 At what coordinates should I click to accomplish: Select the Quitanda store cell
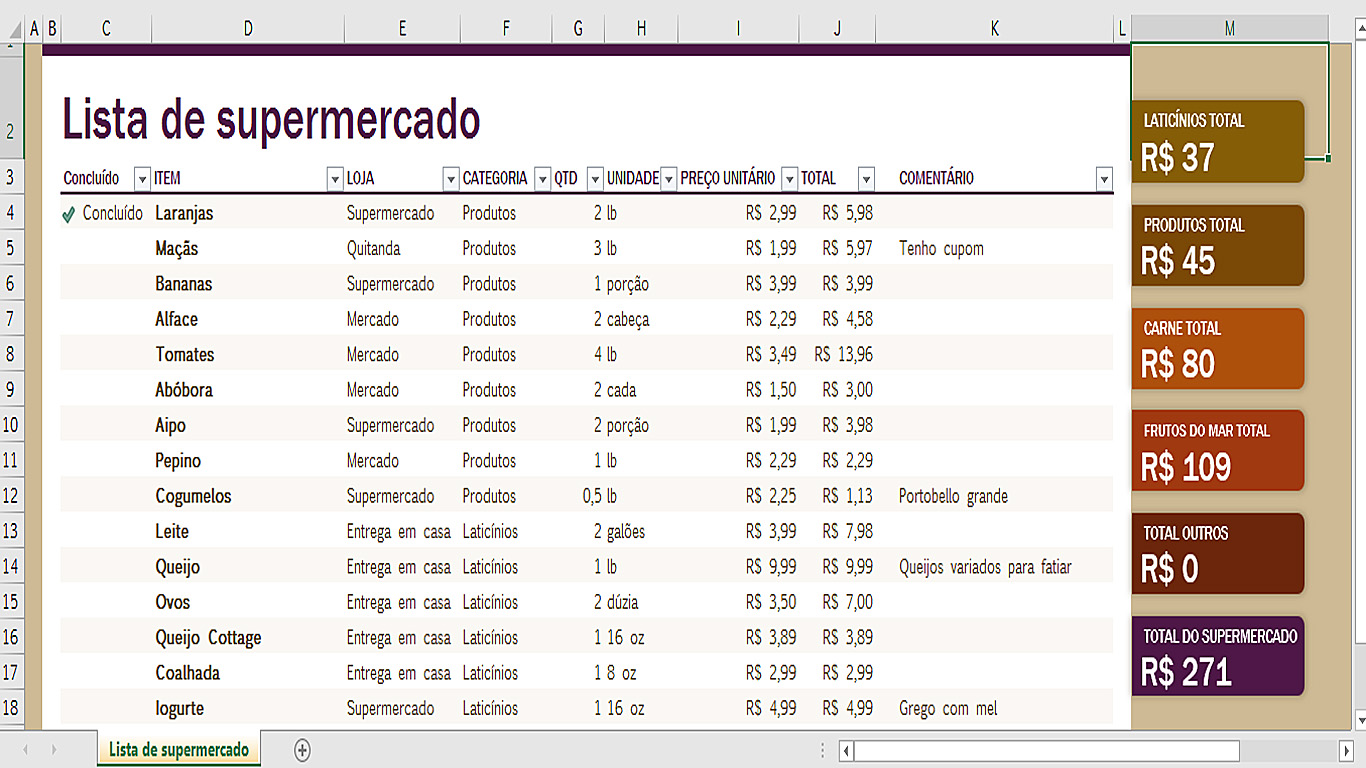[x=402, y=249]
